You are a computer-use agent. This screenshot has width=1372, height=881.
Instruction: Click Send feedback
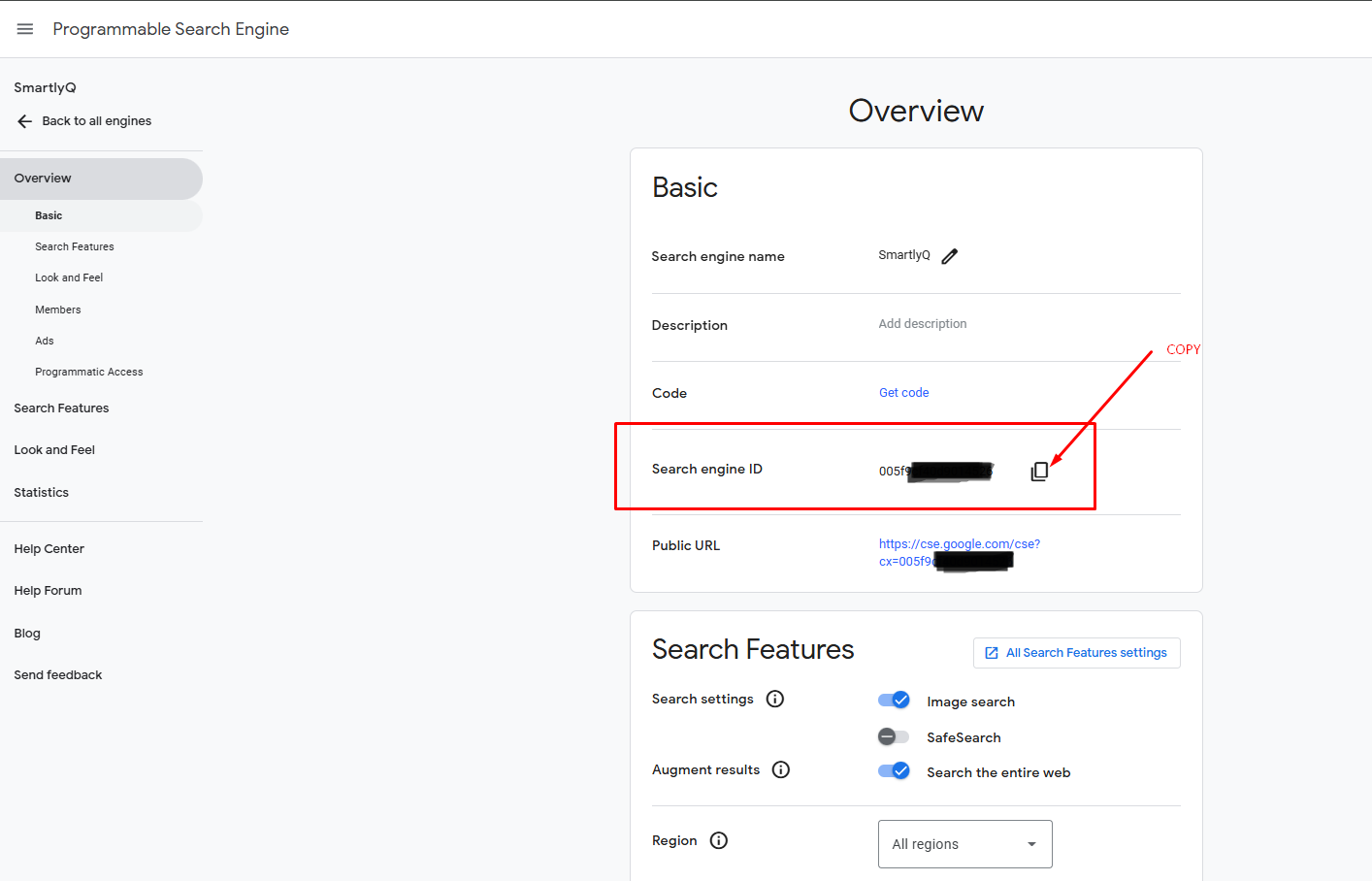[x=58, y=675]
